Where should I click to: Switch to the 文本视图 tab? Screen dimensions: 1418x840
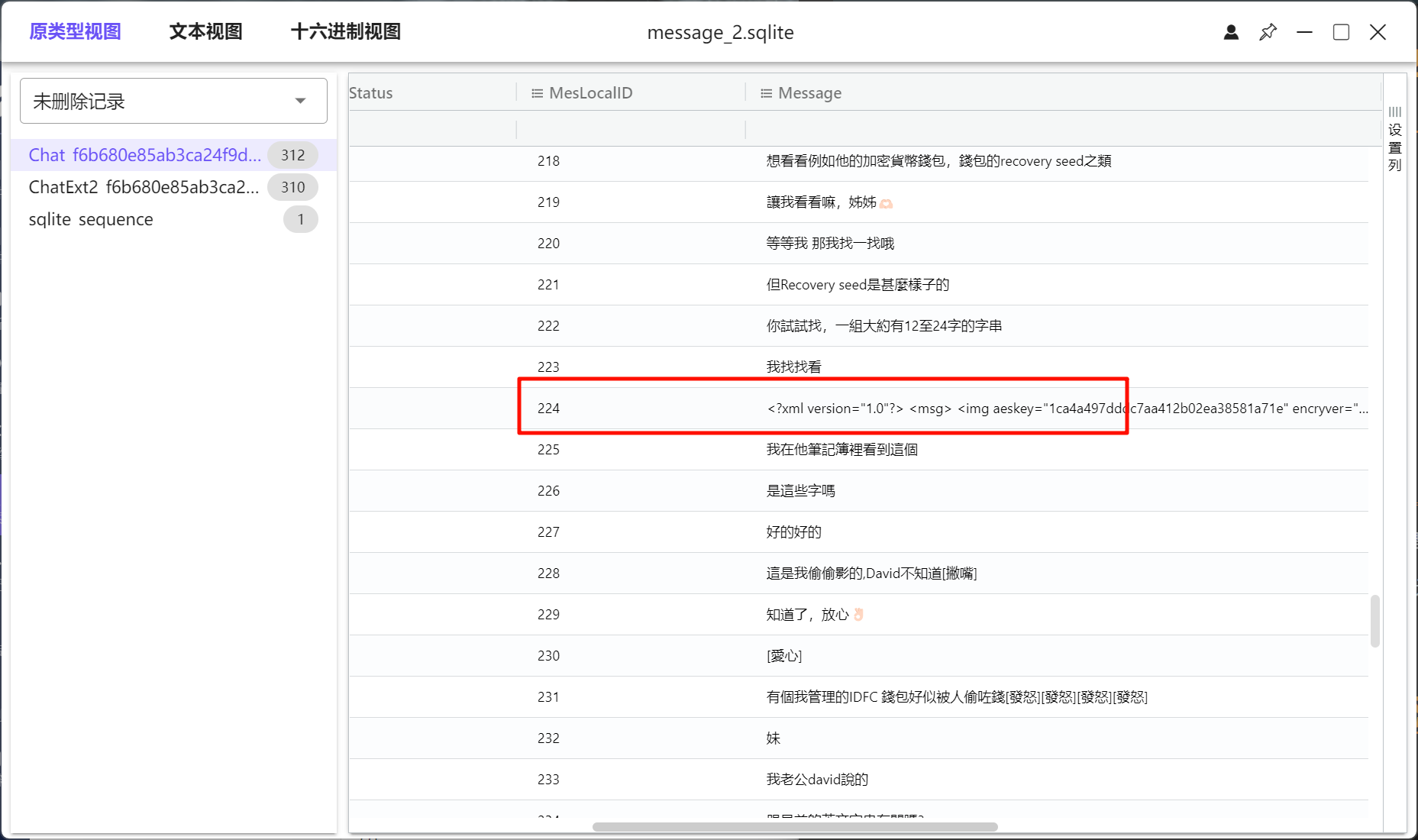[205, 31]
